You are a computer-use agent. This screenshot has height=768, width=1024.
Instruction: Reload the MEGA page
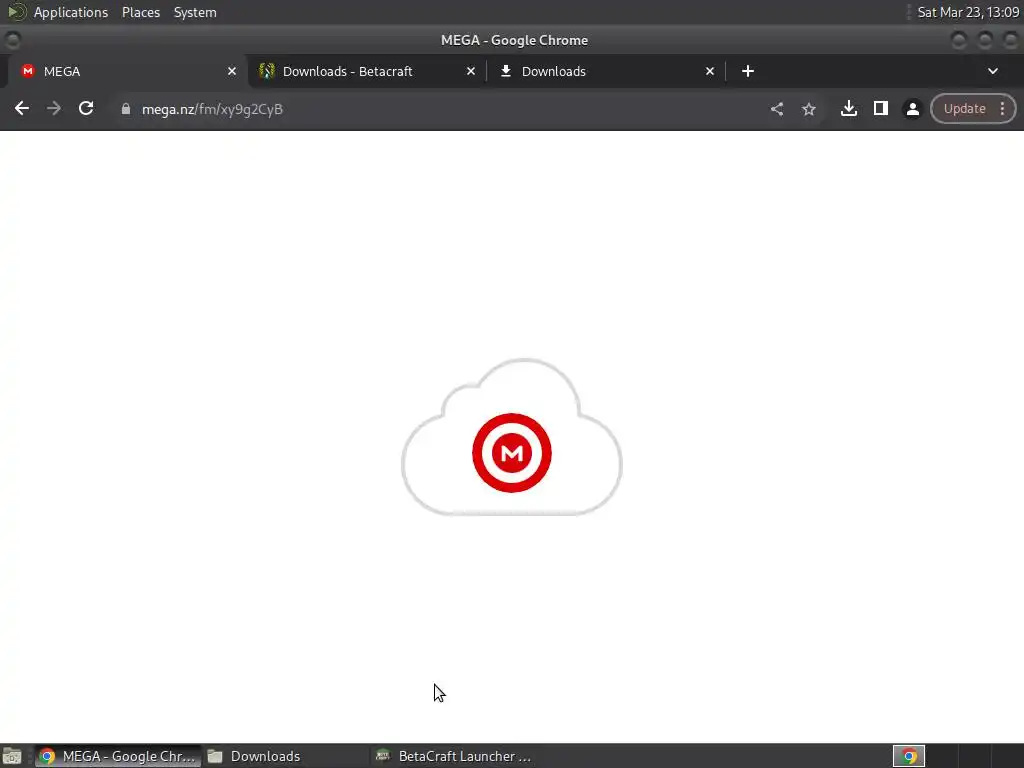pos(86,108)
